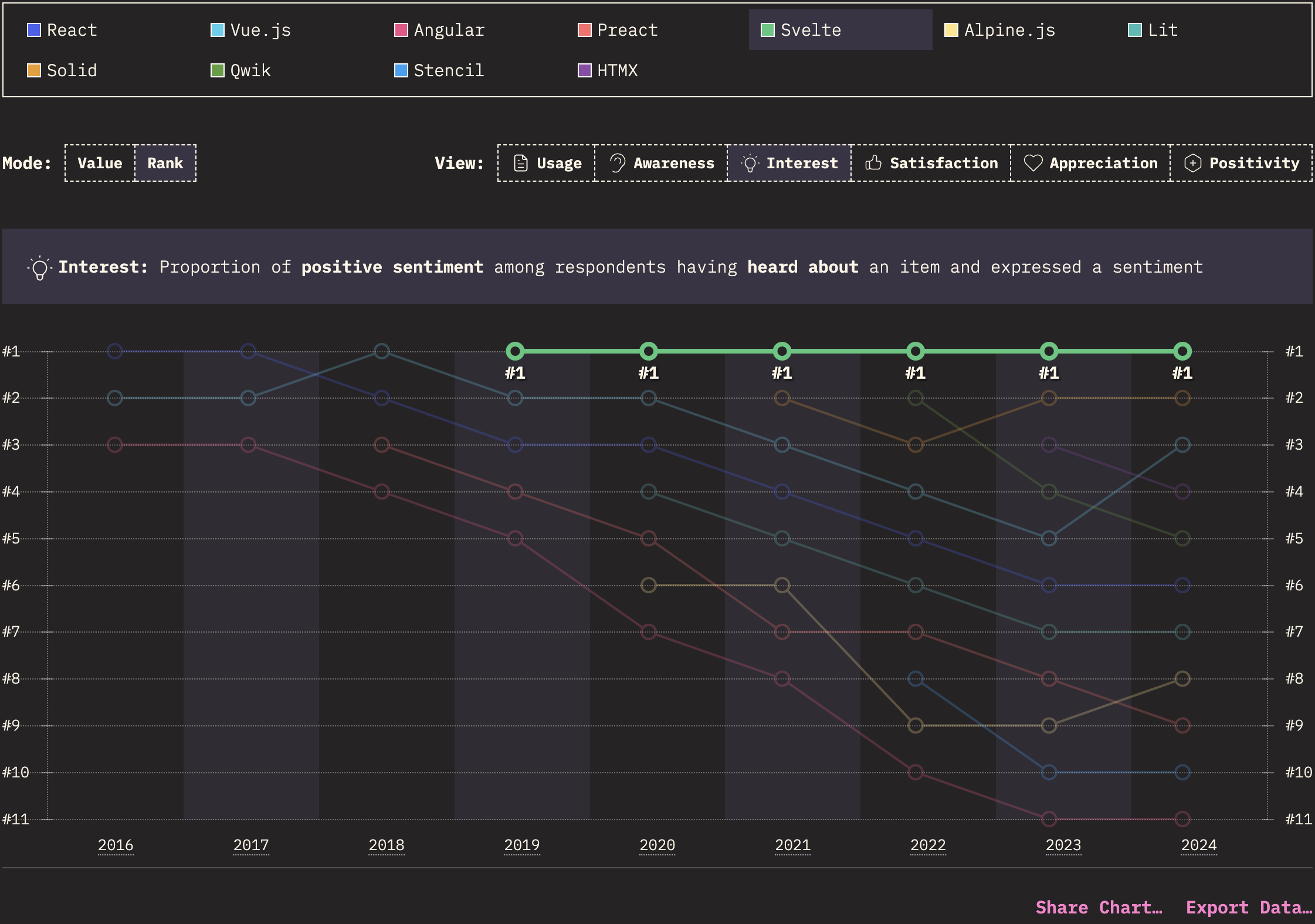Select the Interest view tab
Viewport: 1315px width, 924px height.
pos(789,163)
